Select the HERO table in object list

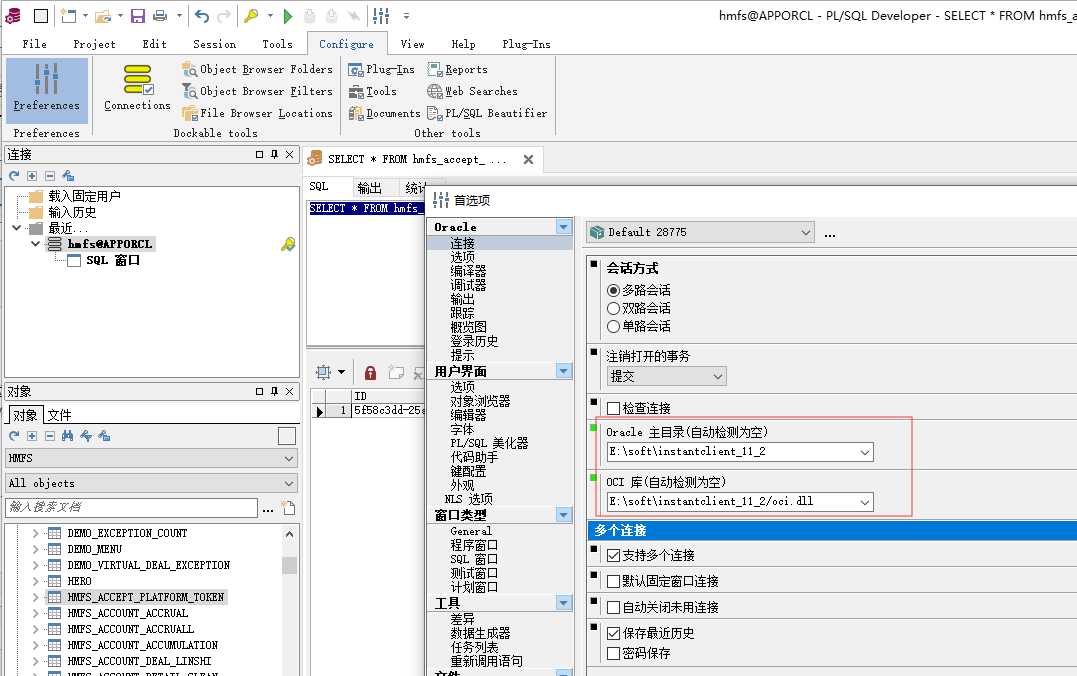click(79, 581)
